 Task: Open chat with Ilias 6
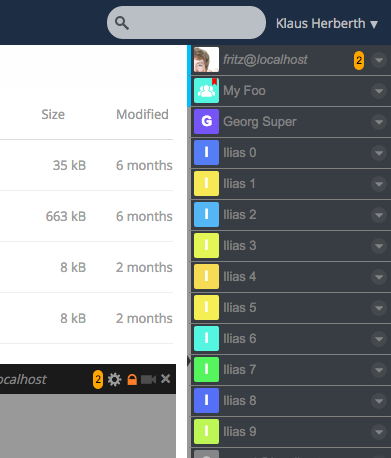(291, 339)
